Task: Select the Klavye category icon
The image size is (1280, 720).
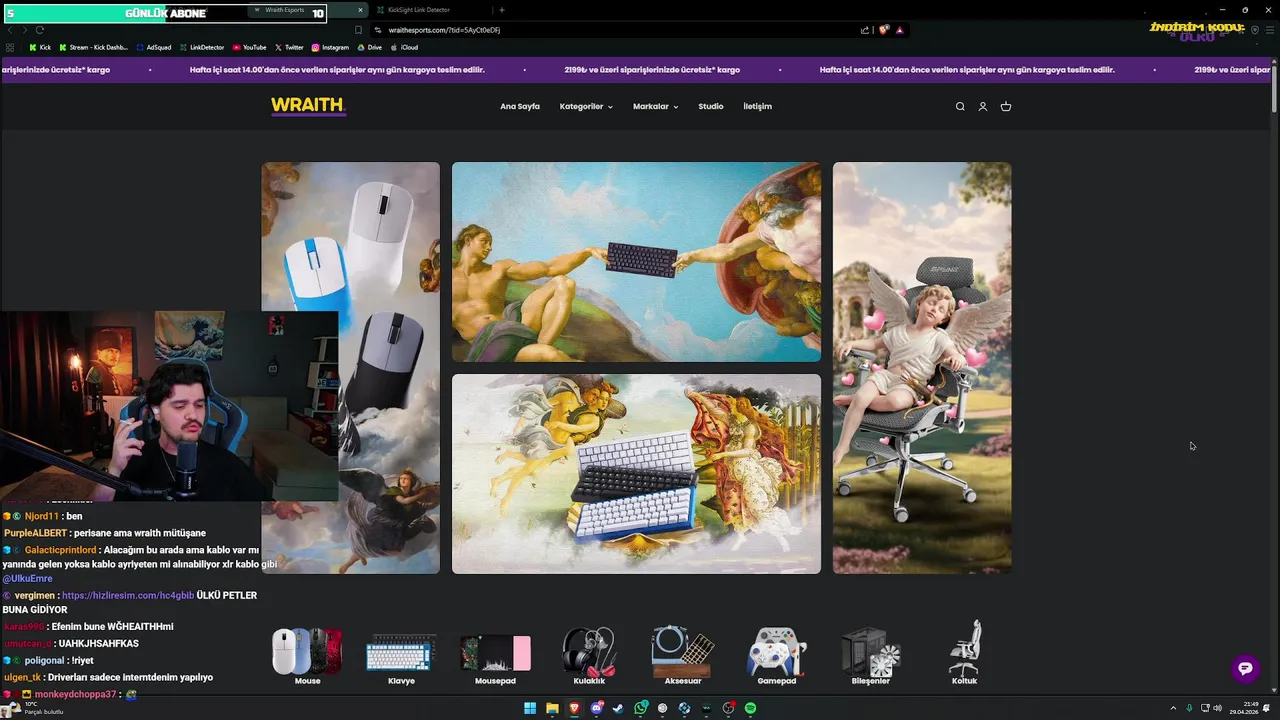Action: tap(401, 655)
